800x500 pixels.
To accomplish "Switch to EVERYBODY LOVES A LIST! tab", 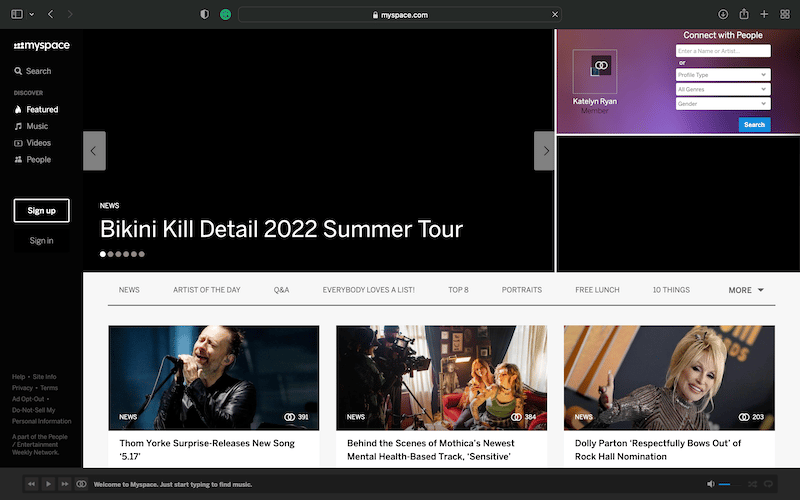I will coord(368,290).
